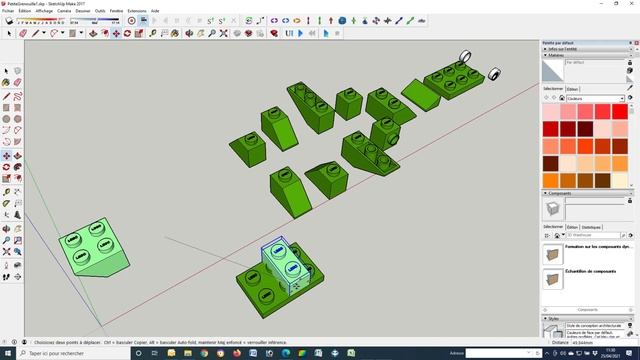Image resolution: width=640 pixels, height=360 pixels.
Task: Open the Édition menu
Action: [25, 11]
